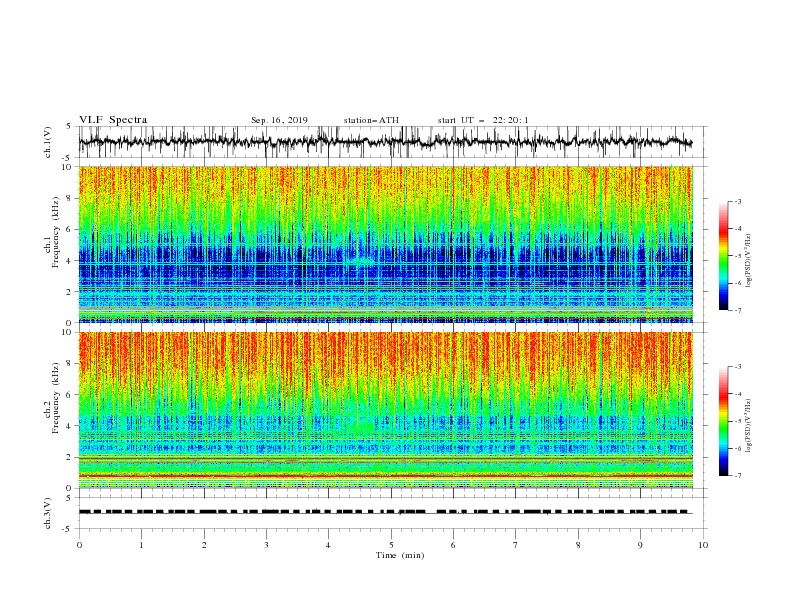Click the "3" tick on the time axis
The width and height of the screenshot is (792, 612).
266,545
